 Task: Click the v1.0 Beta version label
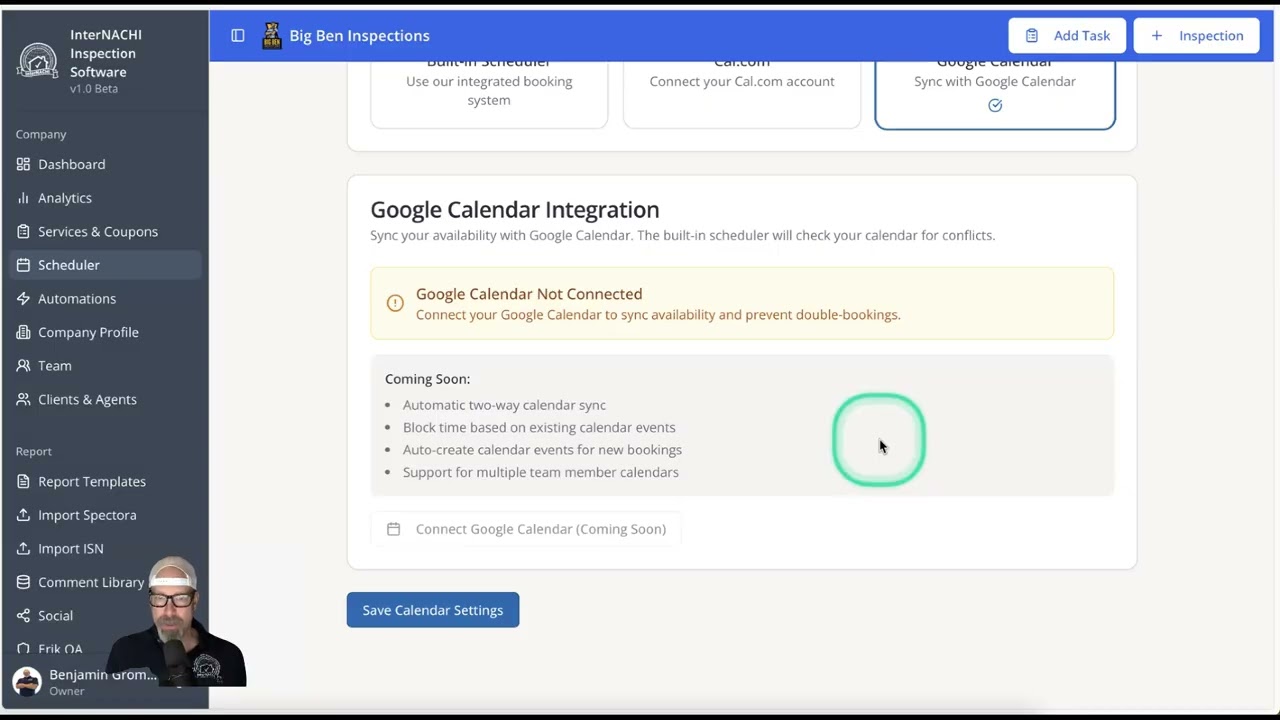[94, 89]
